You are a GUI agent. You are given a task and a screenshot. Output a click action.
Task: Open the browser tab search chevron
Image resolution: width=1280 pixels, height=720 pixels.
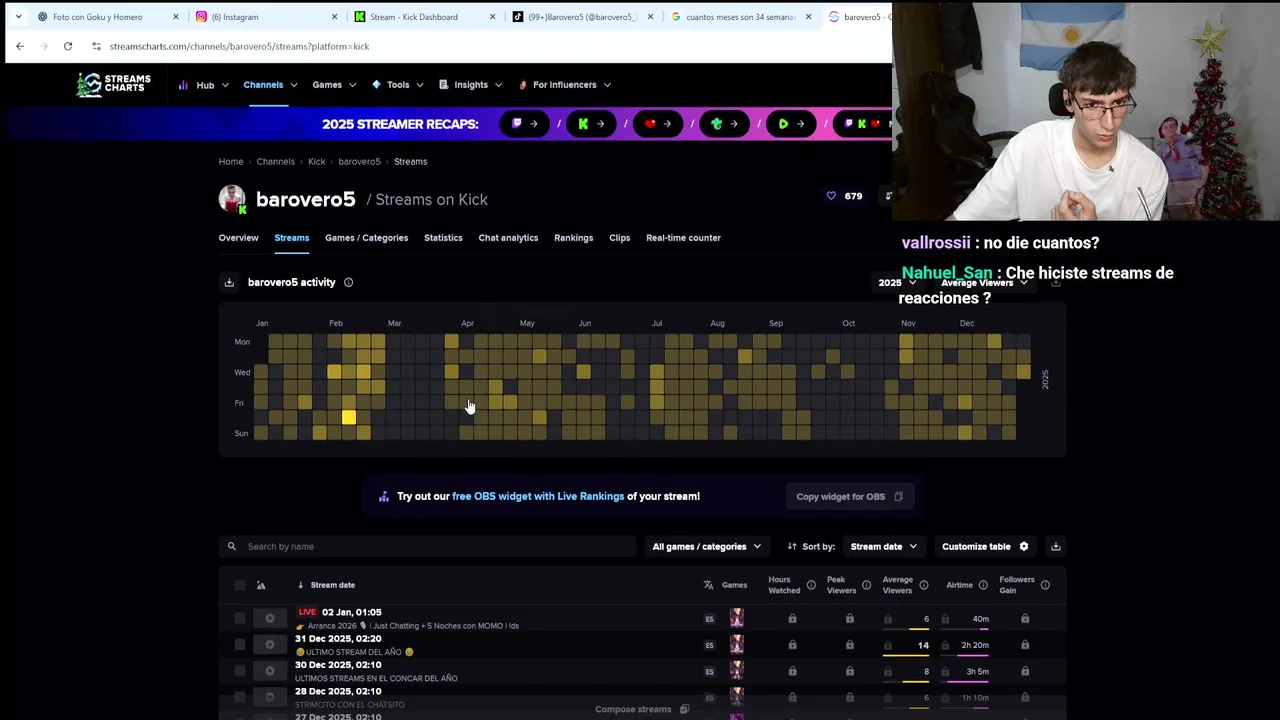click(x=18, y=17)
